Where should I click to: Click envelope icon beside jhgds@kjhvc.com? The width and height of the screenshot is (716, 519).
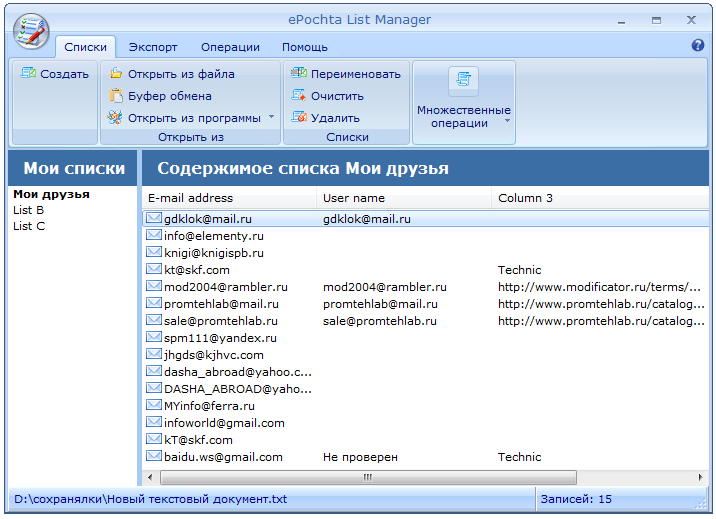click(x=153, y=354)
